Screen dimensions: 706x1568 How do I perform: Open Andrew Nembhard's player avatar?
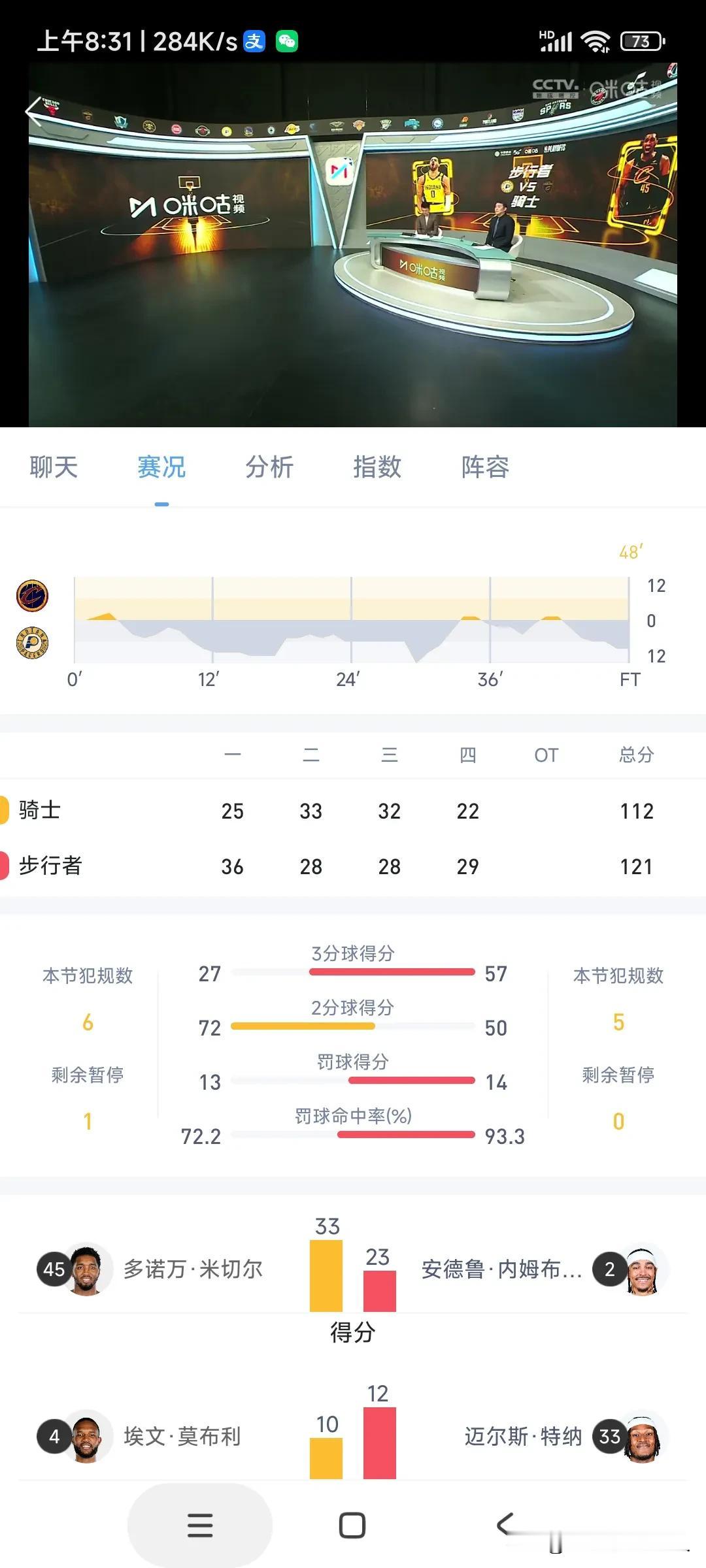[642, 1269]
